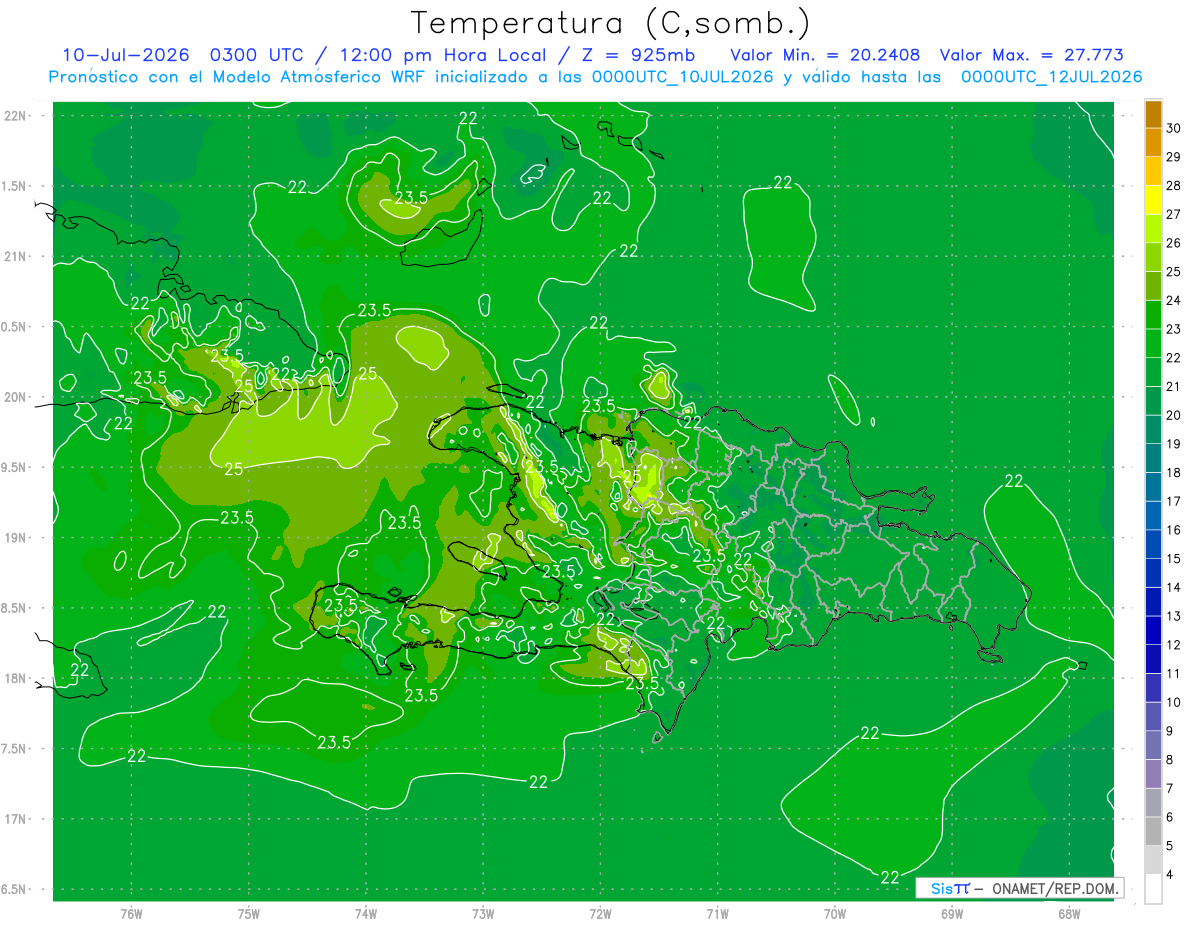Click the "72W" longitude axis label
The height and width of the screenshot is (927, 1200).
pos(600,914)
